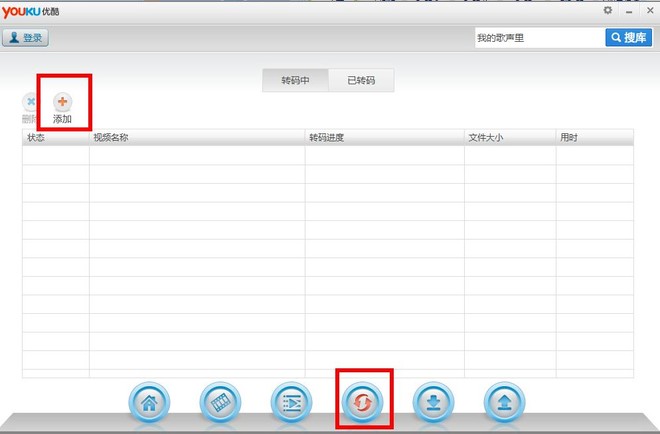The width and height of the screenshot is (660, 434).
Task: Focus the search field with 我的歌声里
Action: pyautogui.click(x=540, y=38)
